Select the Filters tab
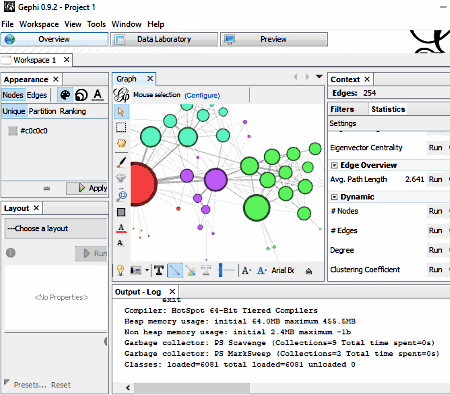This screenshot has width=450, height=395. click(x=342, y=109)
